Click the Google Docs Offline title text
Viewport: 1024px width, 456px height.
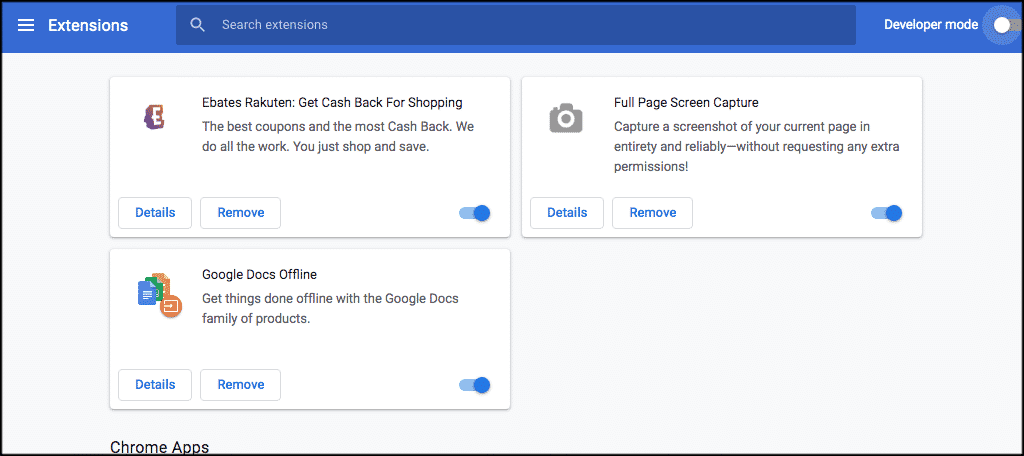pyautogui.click(x=259, y=274)
